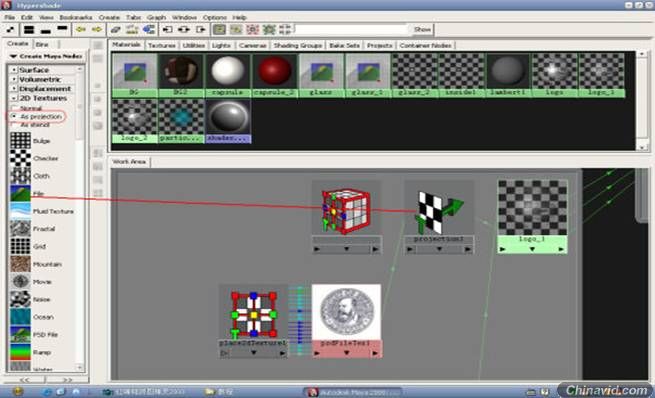Collapse the Create Maya Nodes dropdown
Viewport: 655px width, 398px height.
[x=13, y=56]
